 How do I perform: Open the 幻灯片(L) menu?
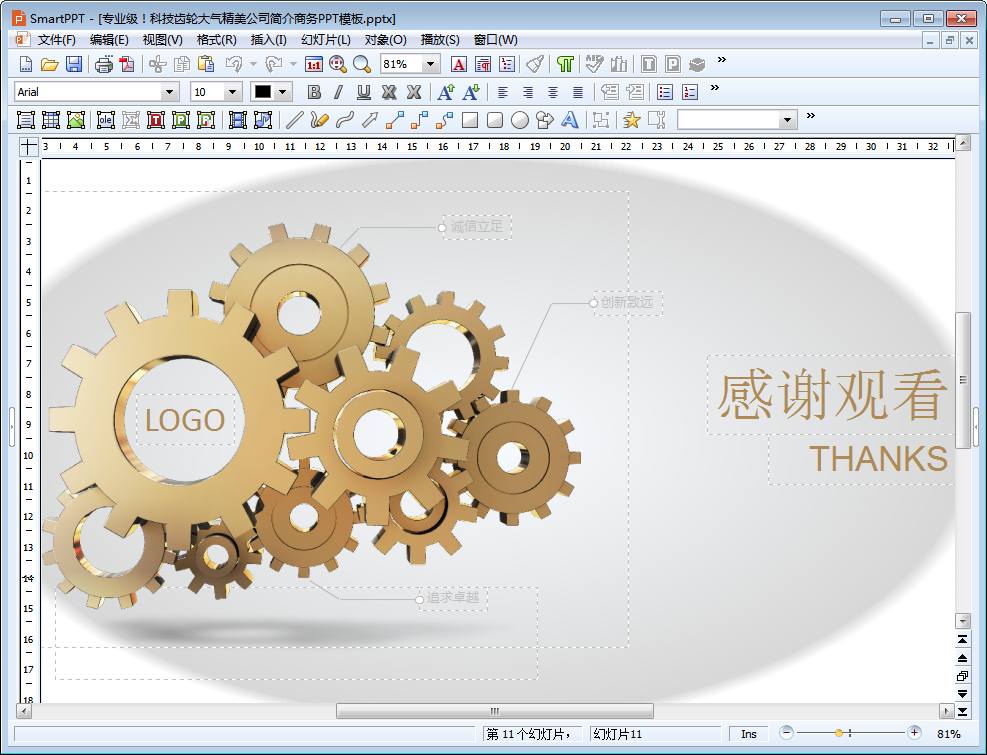(x=325, y=40)
